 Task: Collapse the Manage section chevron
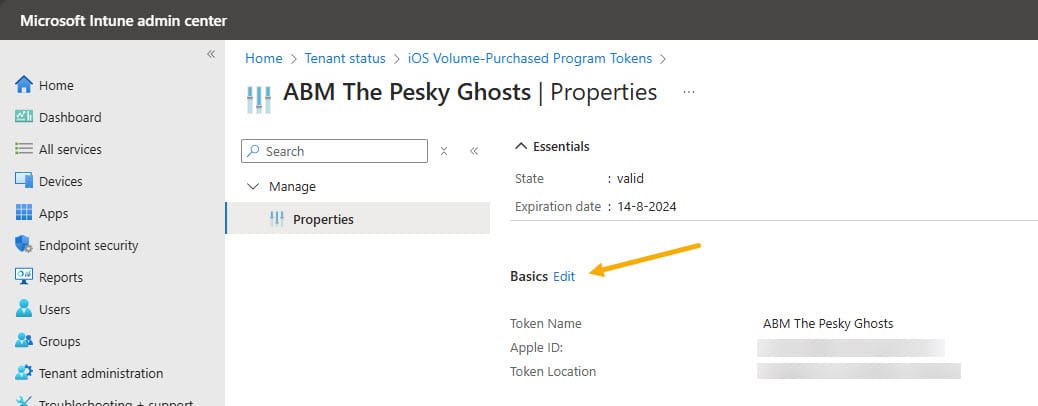(253, 186)
